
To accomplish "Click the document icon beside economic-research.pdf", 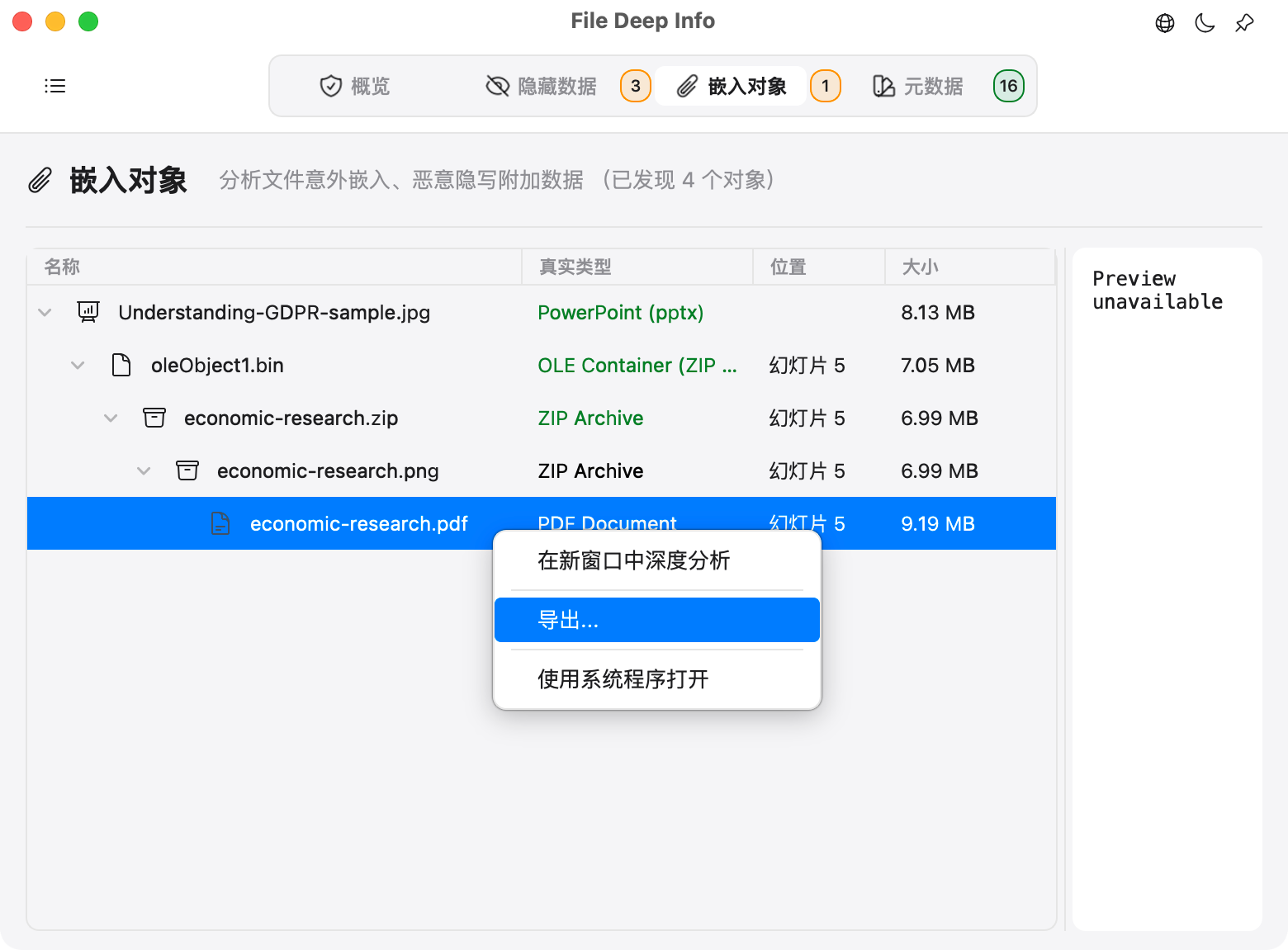I will [x=220, y=523].
